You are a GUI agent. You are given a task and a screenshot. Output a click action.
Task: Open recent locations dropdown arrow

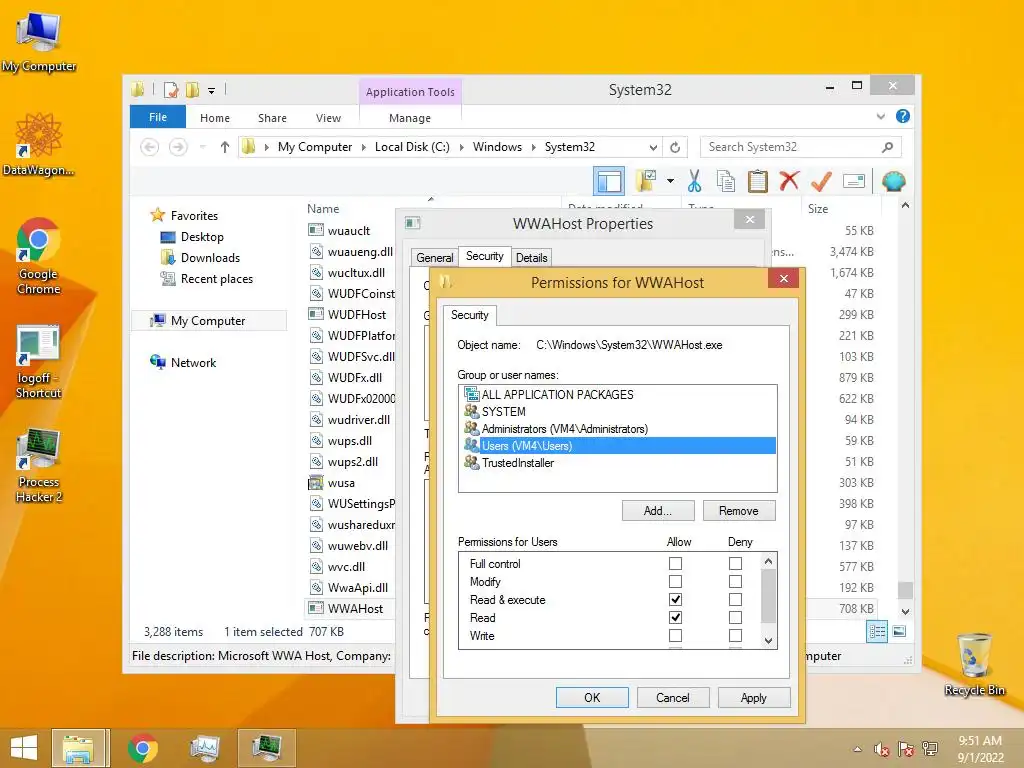pos(202,147)
